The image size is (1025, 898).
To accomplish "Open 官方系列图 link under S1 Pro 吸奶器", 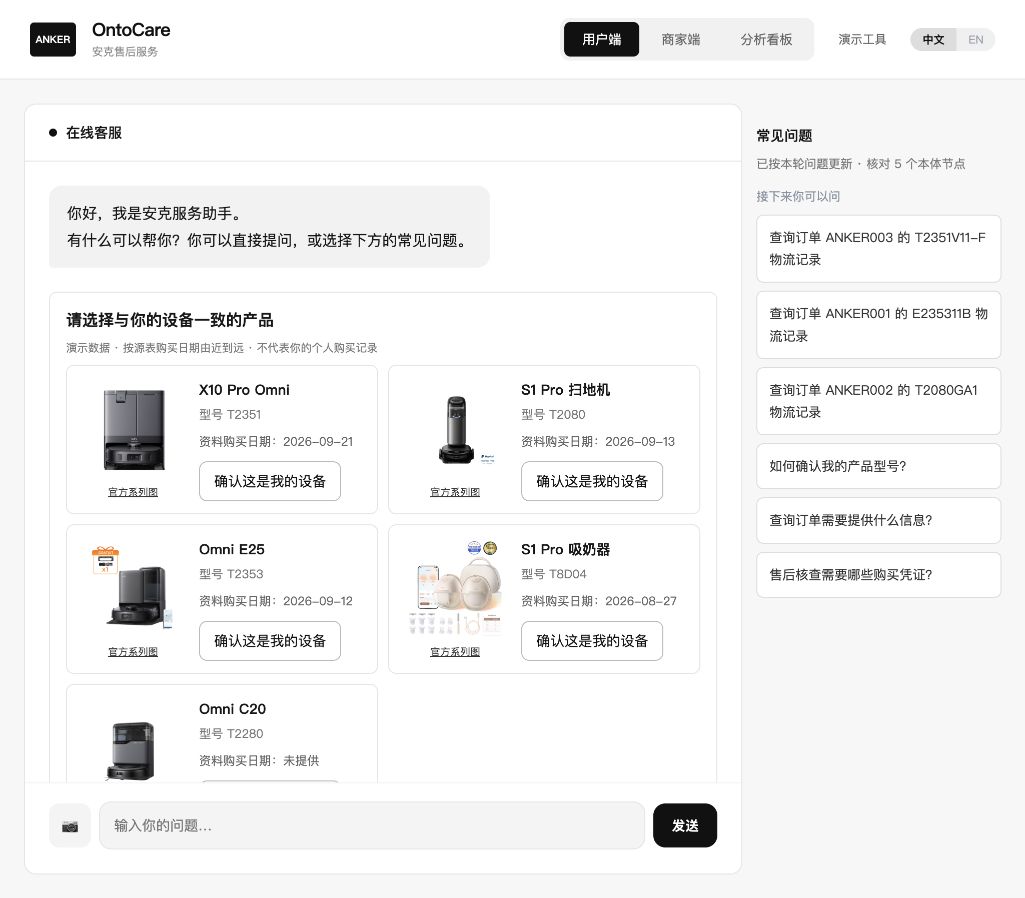I will (x=455, y=652).
